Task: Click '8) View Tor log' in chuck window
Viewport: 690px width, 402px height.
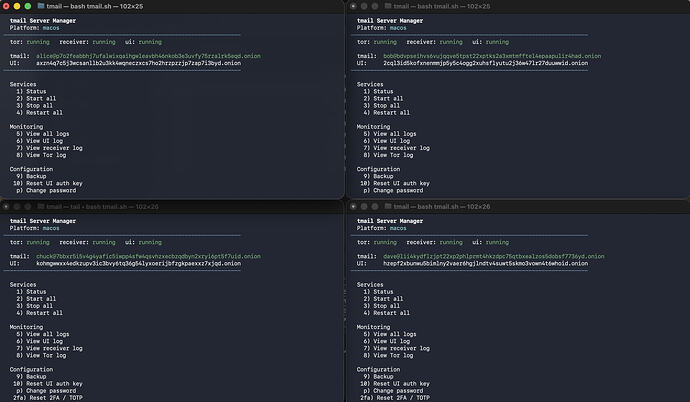Action: pyautogui.click(x=41, y=355)
